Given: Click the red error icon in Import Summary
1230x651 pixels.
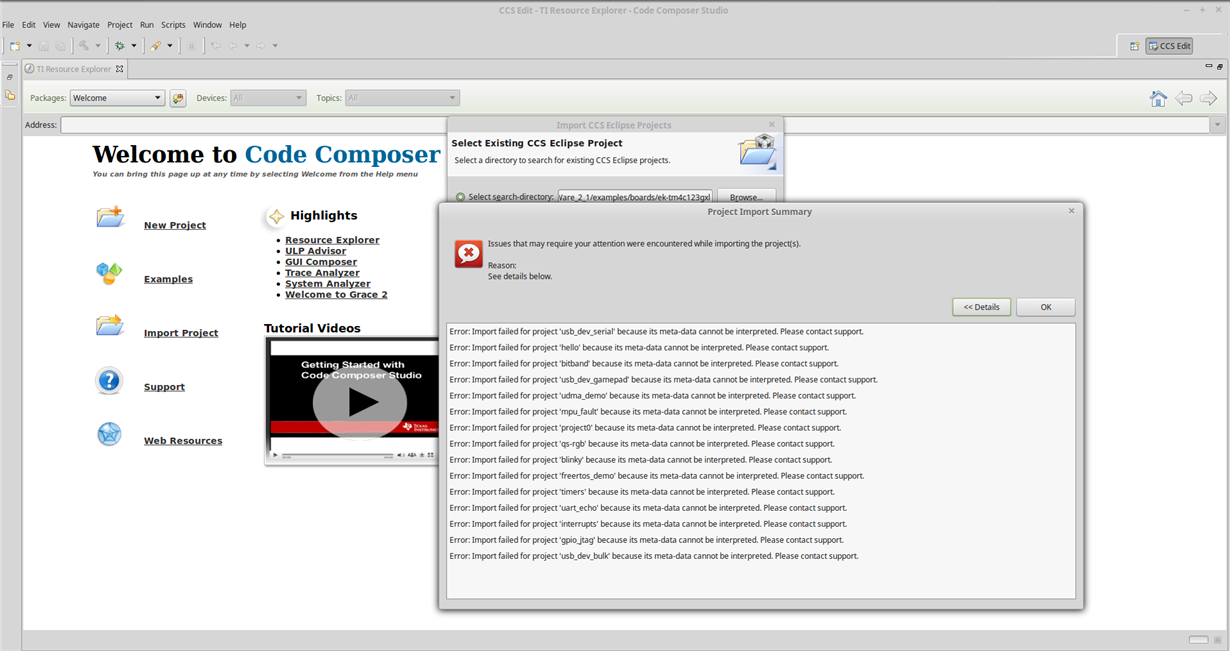Looking at the screenshot, I should click(x=468, y=254).
